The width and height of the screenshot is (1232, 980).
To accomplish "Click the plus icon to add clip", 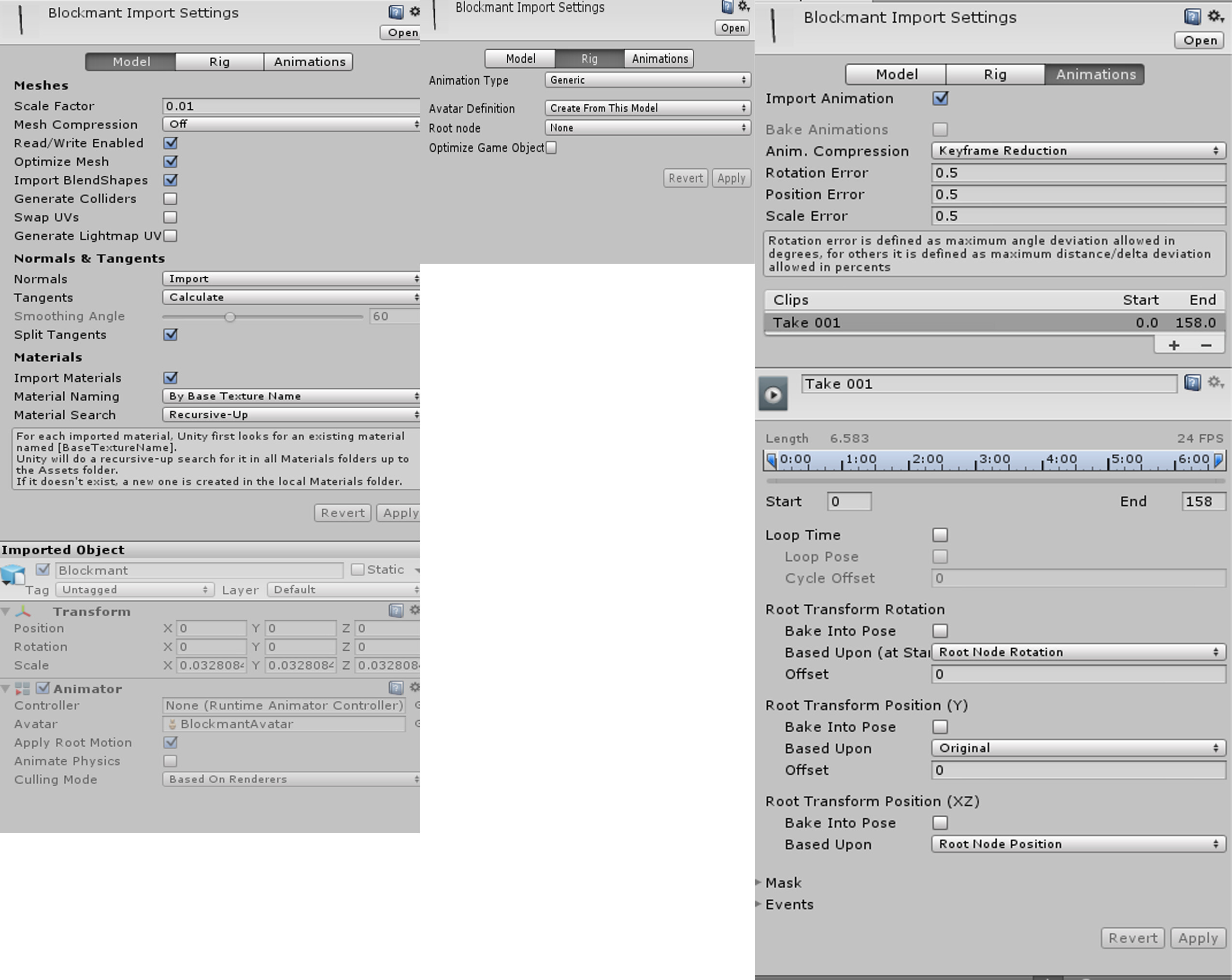I will (1174, 345).
